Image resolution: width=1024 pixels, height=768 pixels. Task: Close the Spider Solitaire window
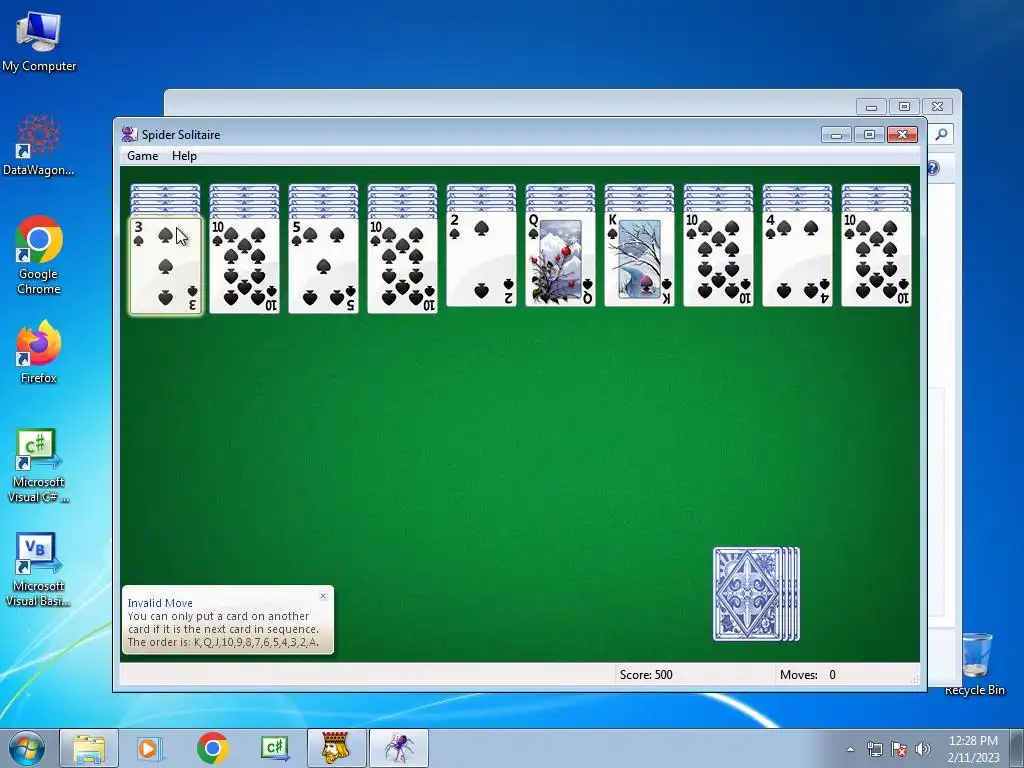[x=903, y=135]
